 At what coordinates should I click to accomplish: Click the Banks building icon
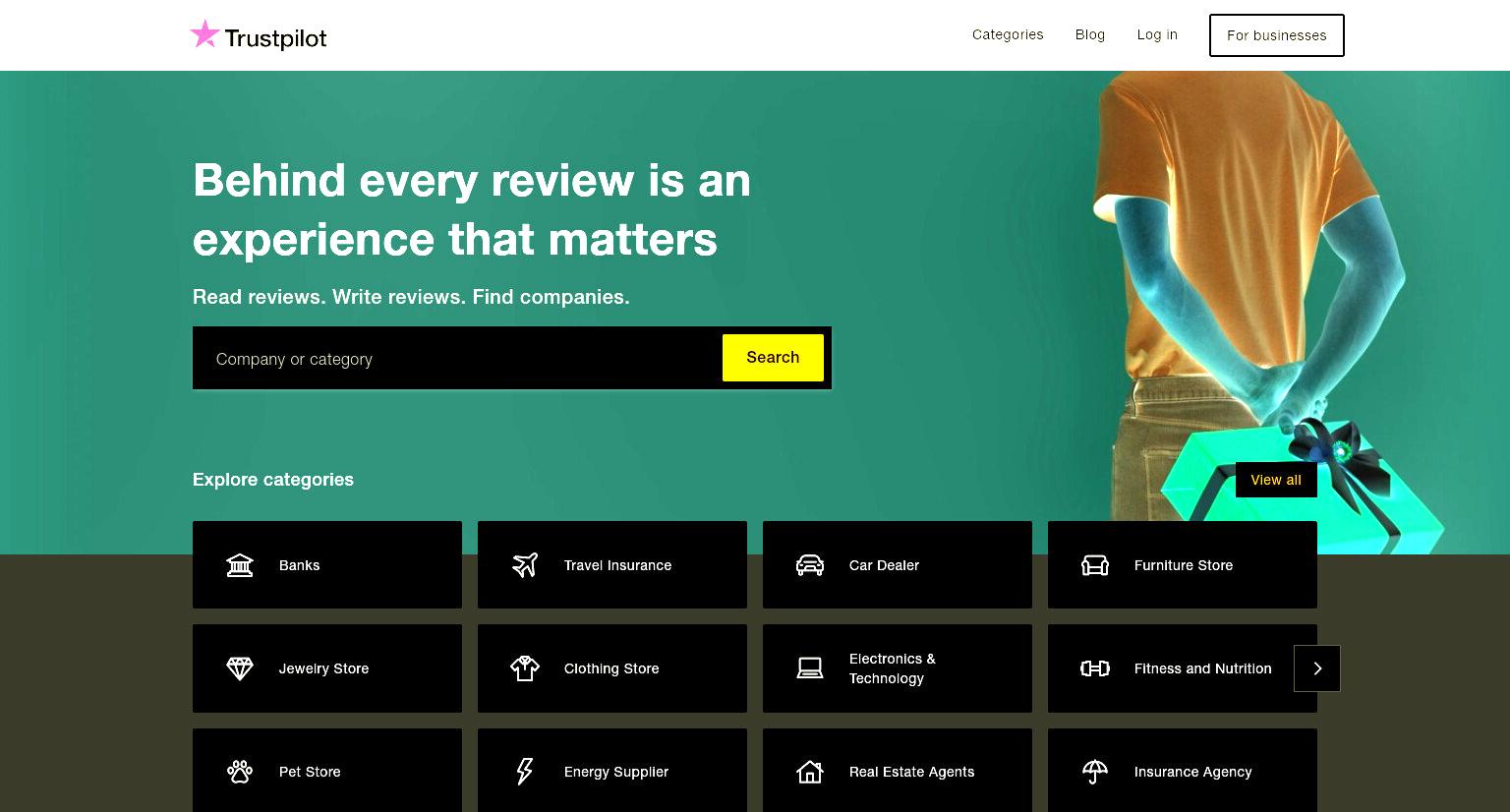tap(240, 565)
